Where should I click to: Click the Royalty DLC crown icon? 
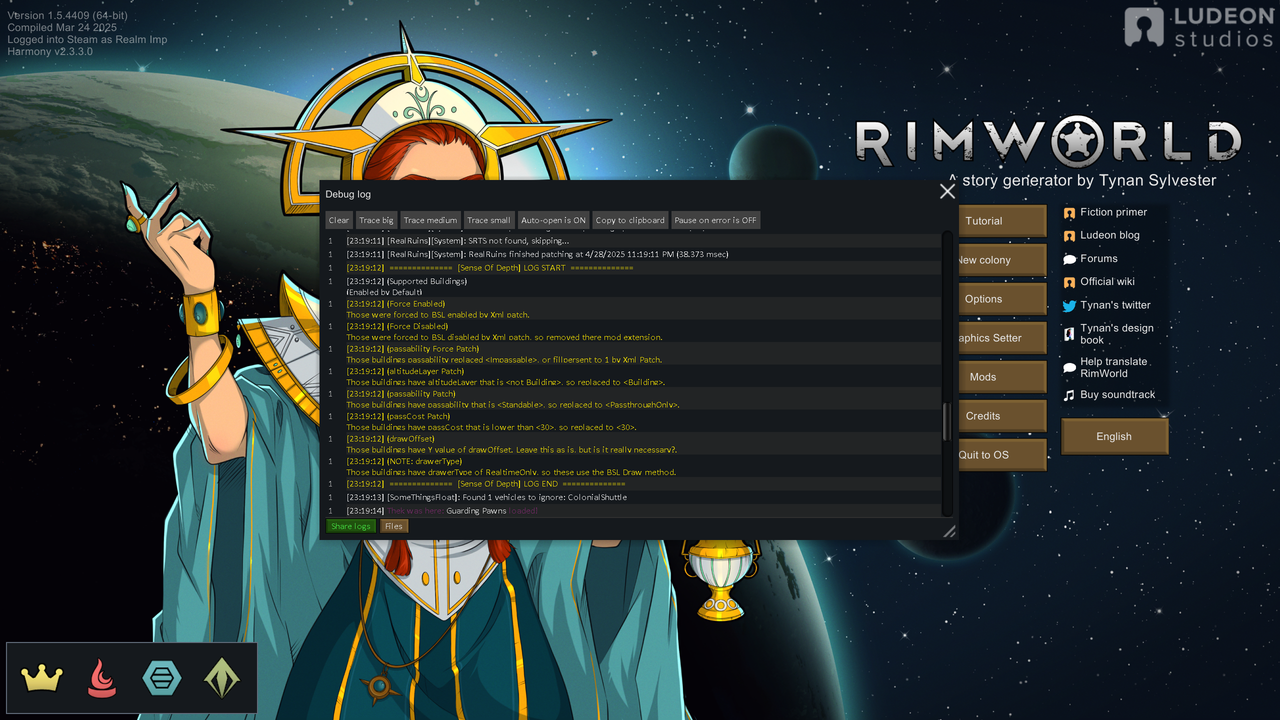42,678
